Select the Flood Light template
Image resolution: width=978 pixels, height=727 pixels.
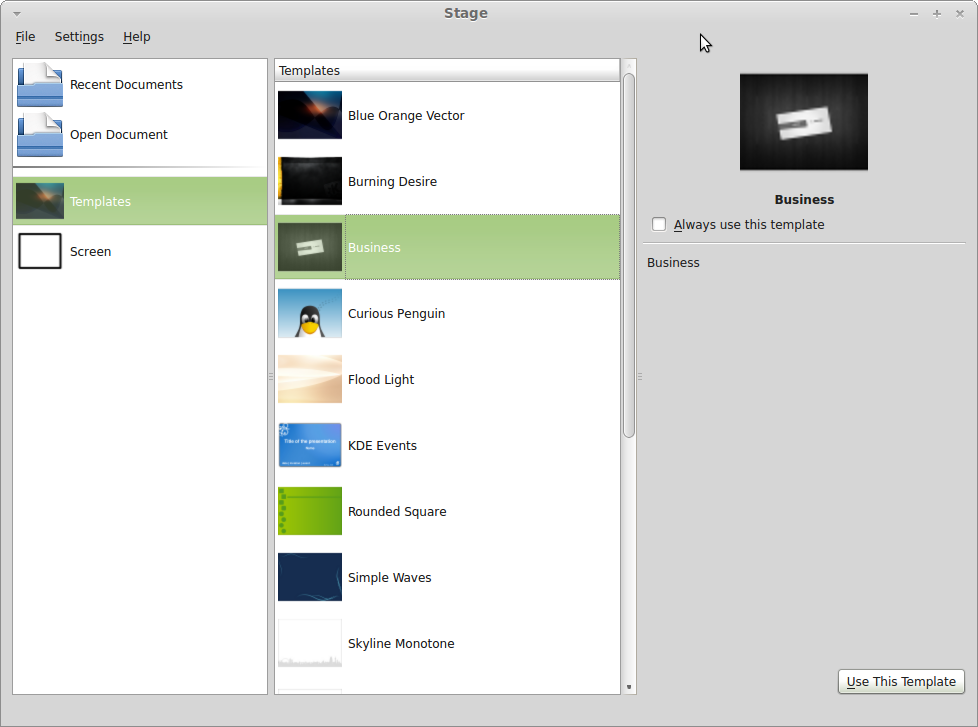pos(381,380)
